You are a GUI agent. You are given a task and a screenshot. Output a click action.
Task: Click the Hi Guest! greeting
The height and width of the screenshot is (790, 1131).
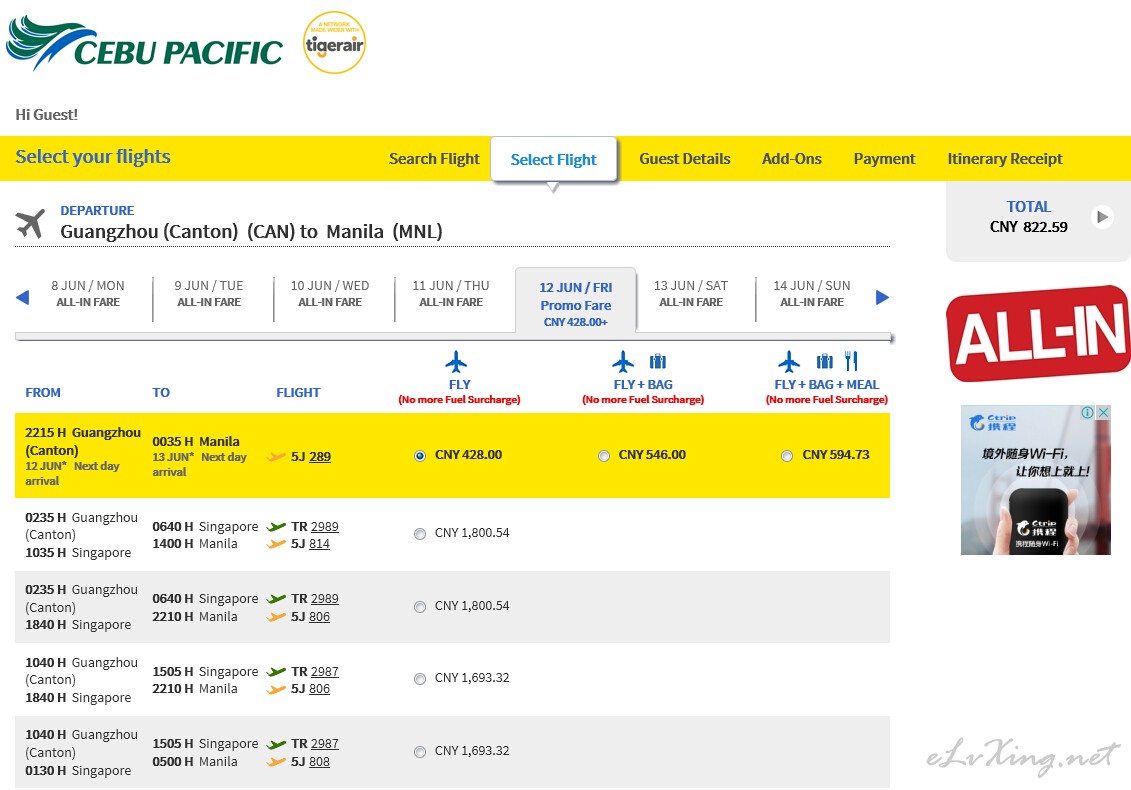tap(47, 115)
